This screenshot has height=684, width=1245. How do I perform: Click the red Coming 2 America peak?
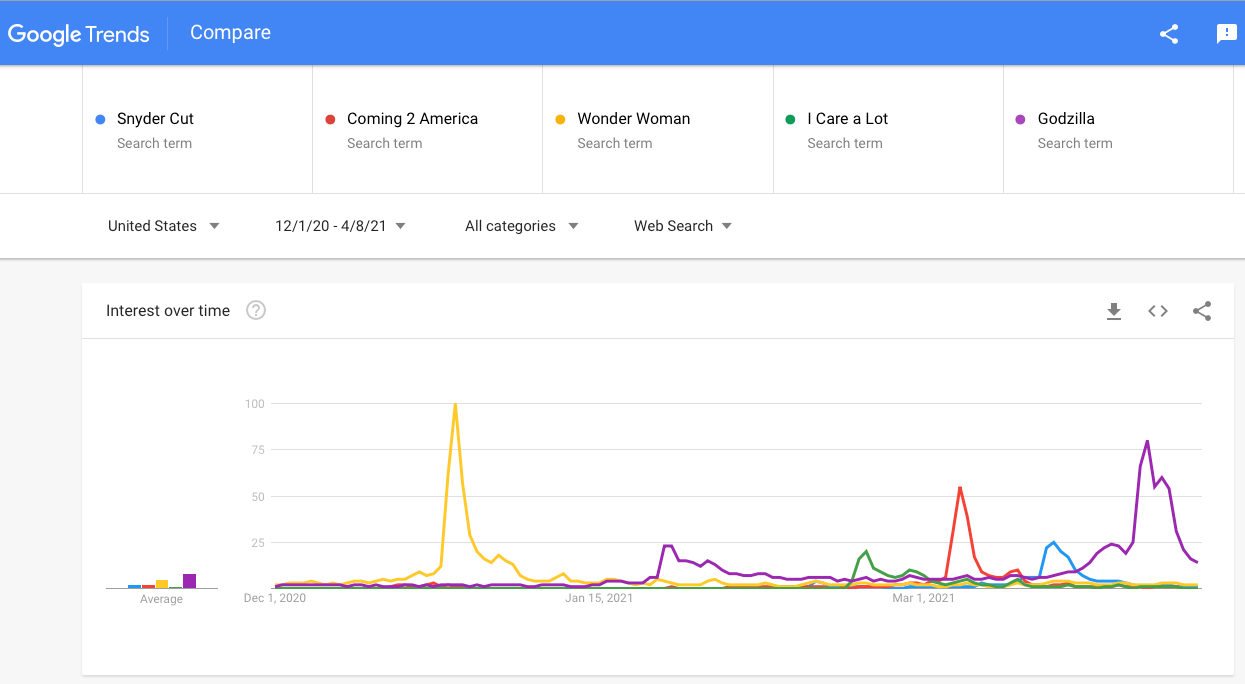click(960, 488)
